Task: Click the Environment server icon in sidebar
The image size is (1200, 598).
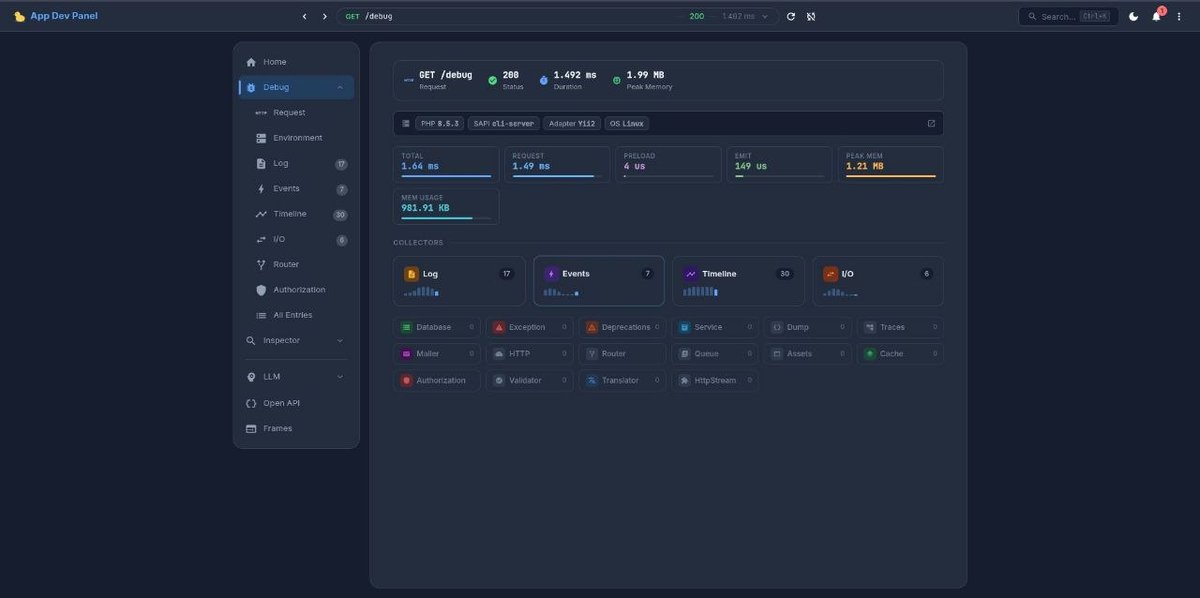Action: point(261,138)
